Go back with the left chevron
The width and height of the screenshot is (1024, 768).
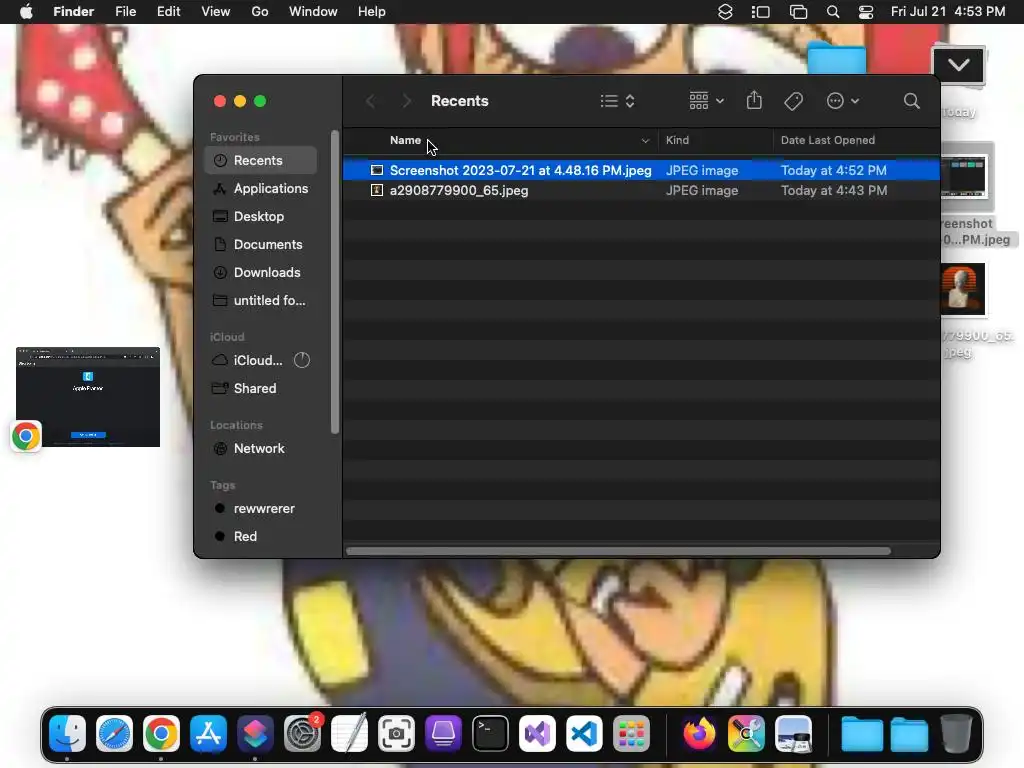370,101
